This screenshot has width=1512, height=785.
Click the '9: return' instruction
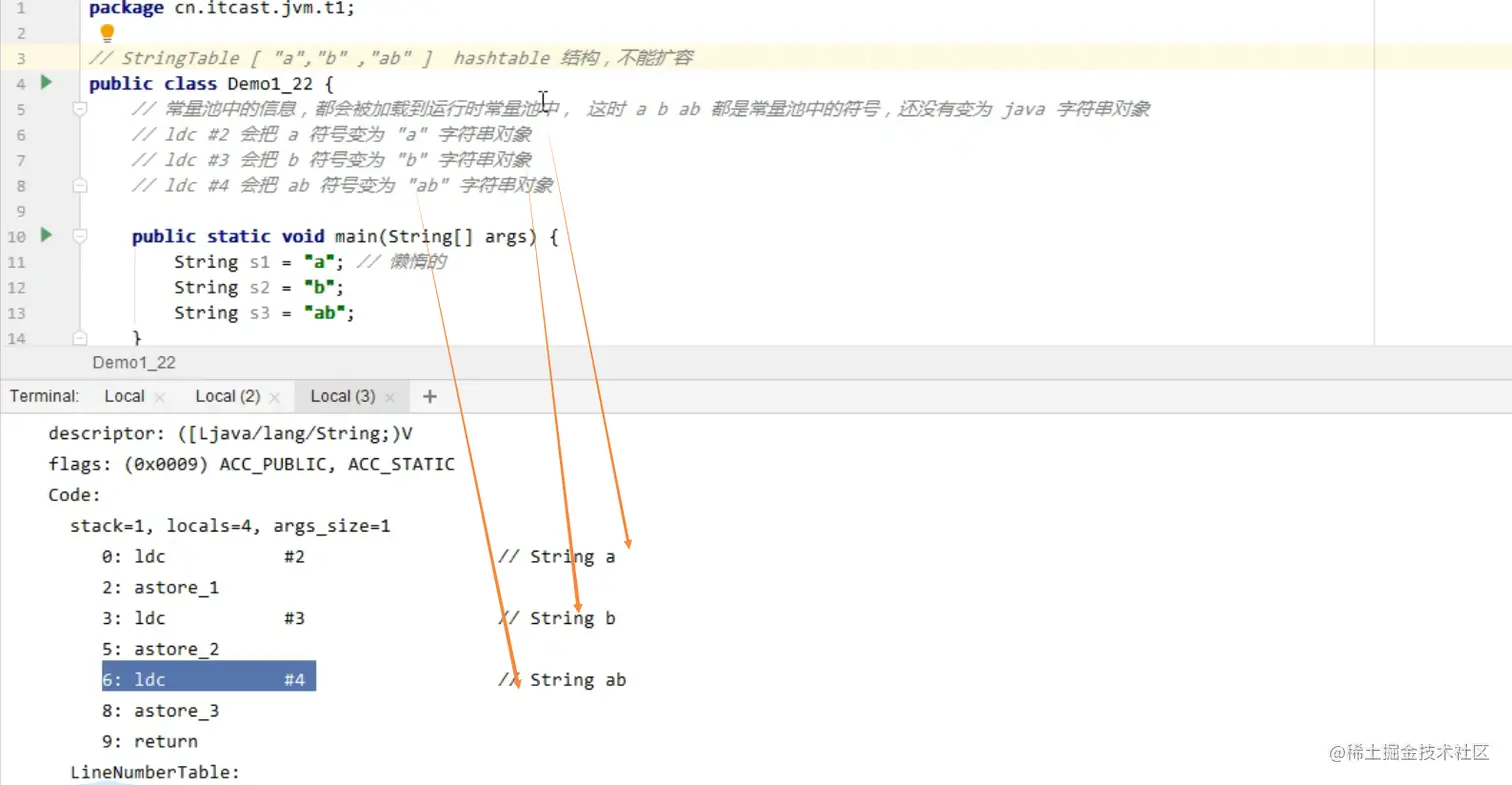pyautogui.click(x=150, y=742)
